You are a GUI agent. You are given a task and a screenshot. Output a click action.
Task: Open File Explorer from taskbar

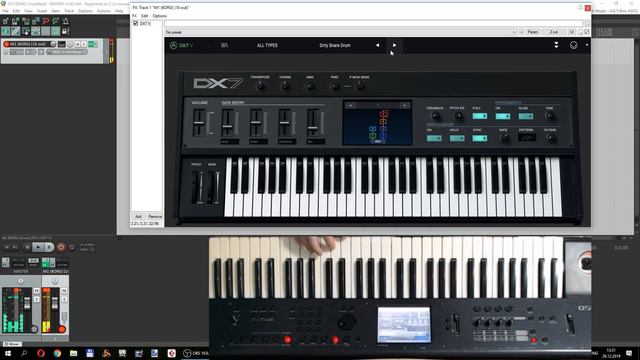[x=73, y=353]
